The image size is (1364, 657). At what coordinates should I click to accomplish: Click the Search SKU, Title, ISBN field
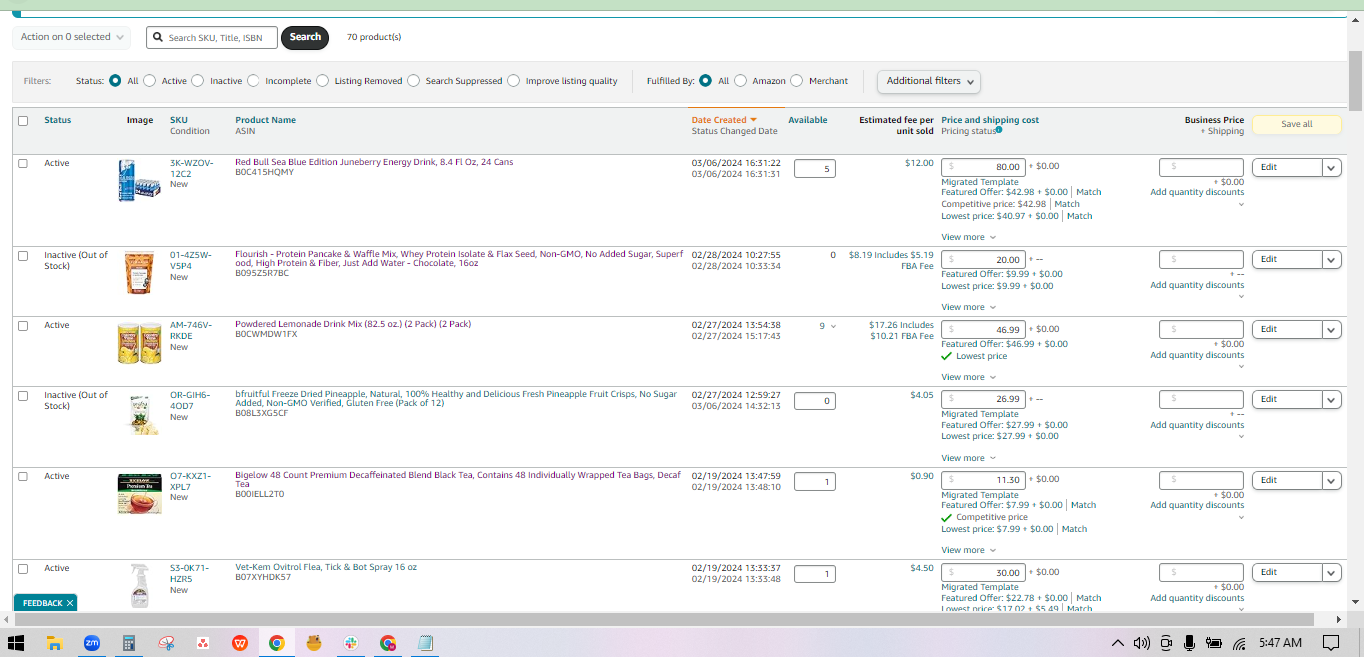[212, 38]
